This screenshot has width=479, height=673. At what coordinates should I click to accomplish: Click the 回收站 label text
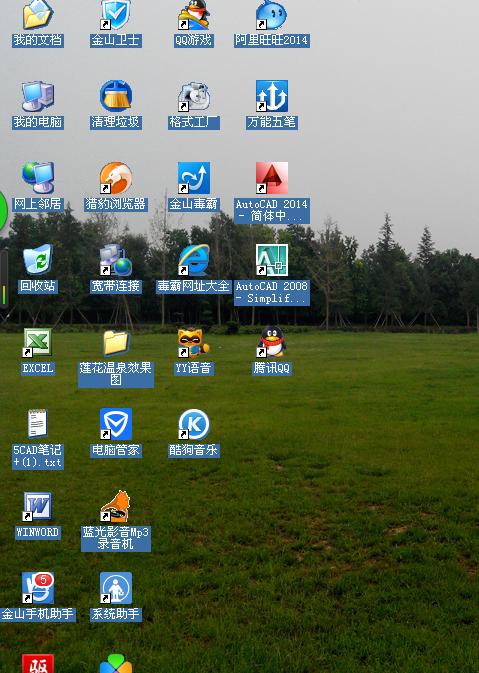[38, 286]
